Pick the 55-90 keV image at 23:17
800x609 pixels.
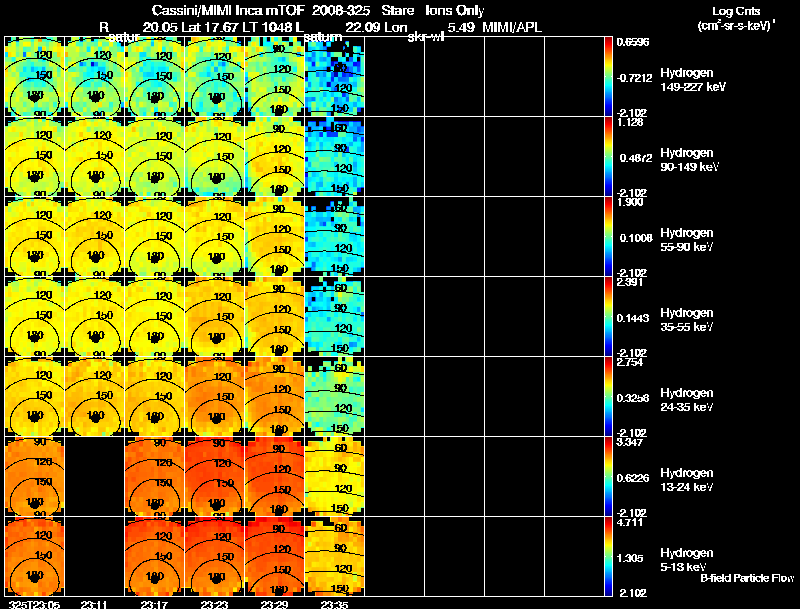click(155, 237)
